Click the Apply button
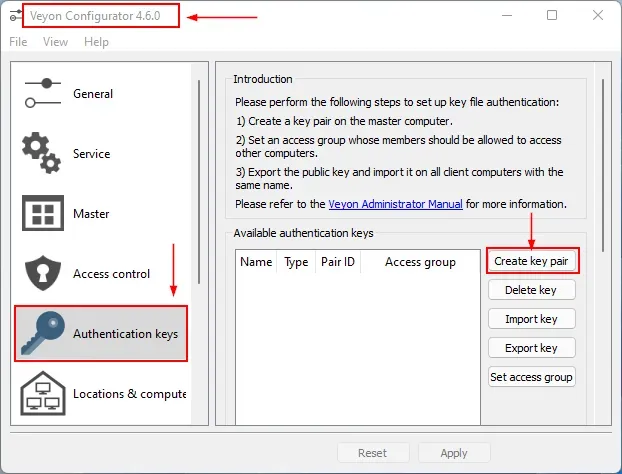Viewport: 622px width, 474px height. [454, 453]
